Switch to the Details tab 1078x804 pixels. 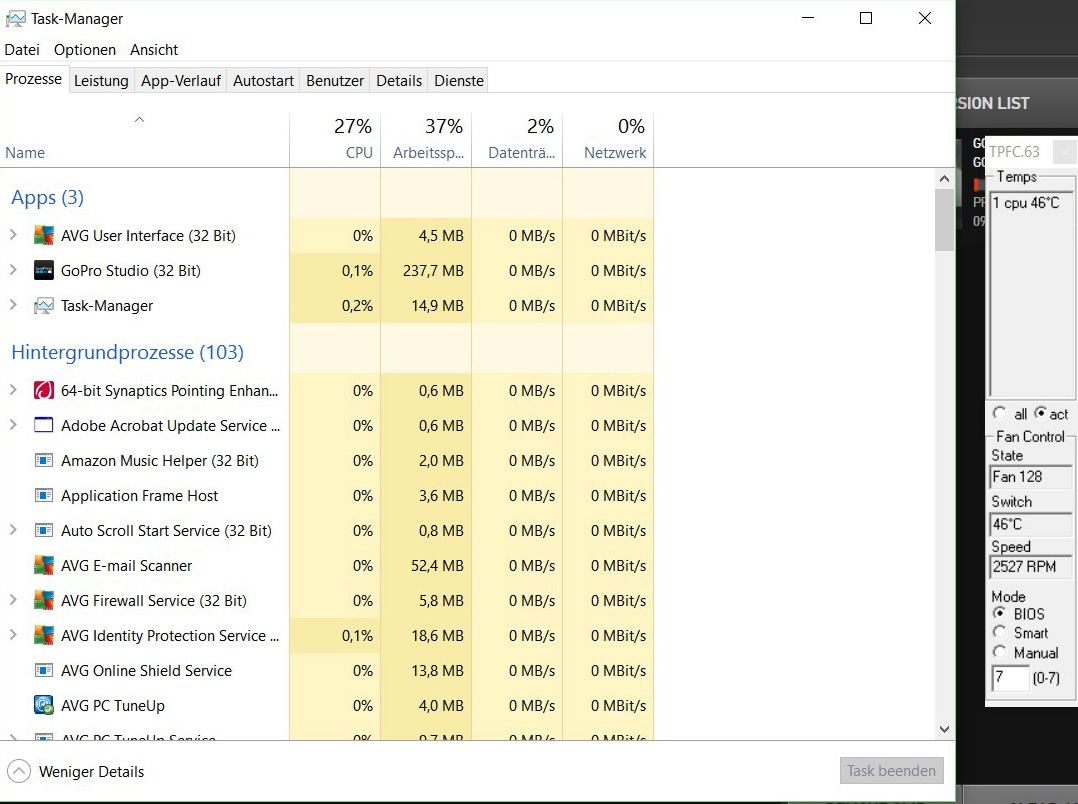point(399,80)
